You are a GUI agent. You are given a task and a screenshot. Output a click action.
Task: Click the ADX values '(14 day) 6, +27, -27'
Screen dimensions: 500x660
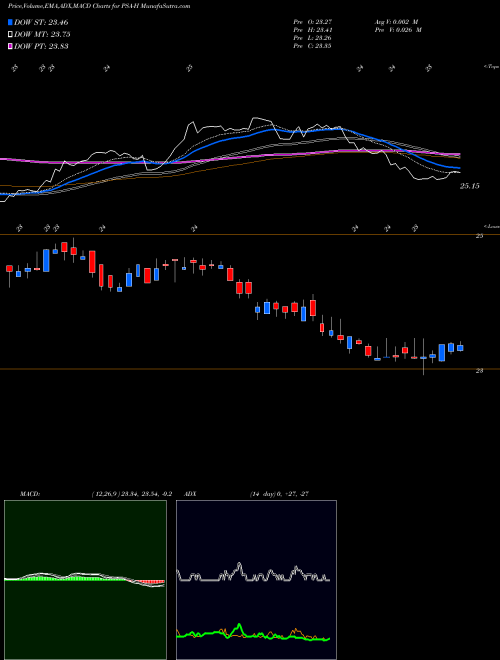(279, 494)
